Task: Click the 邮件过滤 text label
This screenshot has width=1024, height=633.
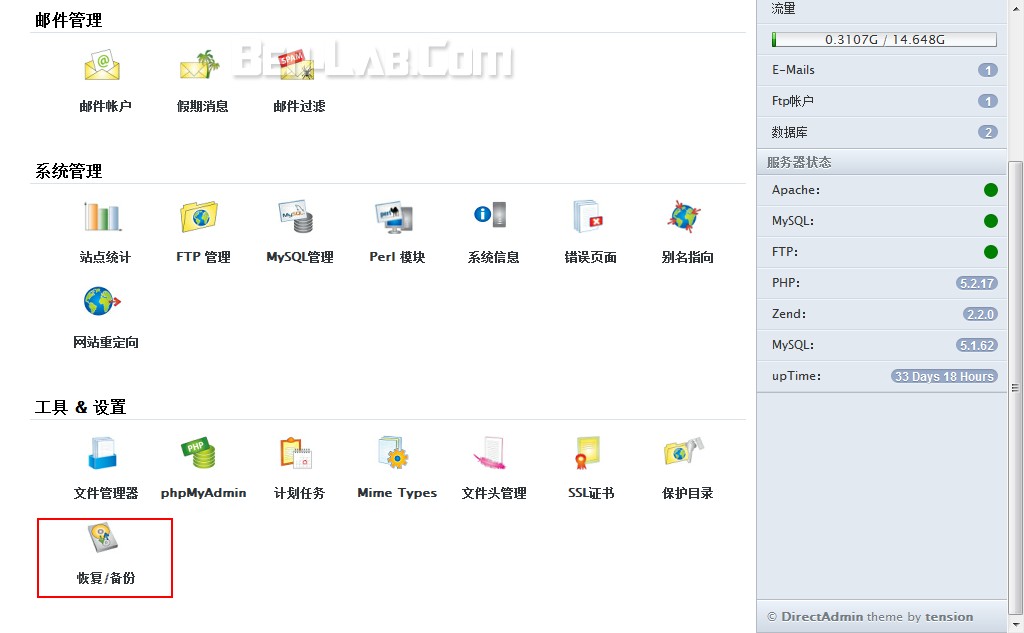Action: coord(299,106)
